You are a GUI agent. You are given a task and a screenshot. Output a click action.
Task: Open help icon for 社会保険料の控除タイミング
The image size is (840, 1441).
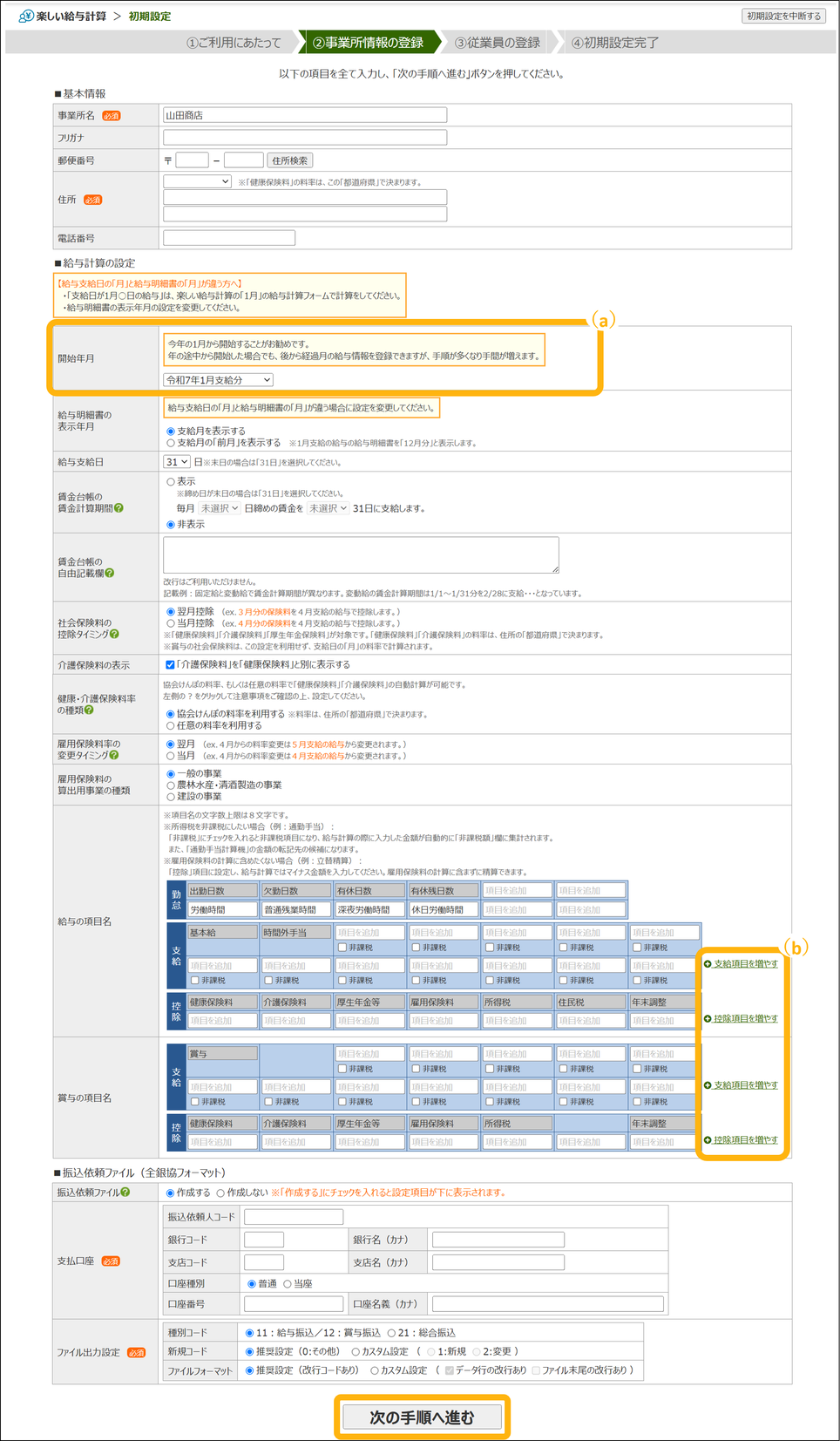114,635
